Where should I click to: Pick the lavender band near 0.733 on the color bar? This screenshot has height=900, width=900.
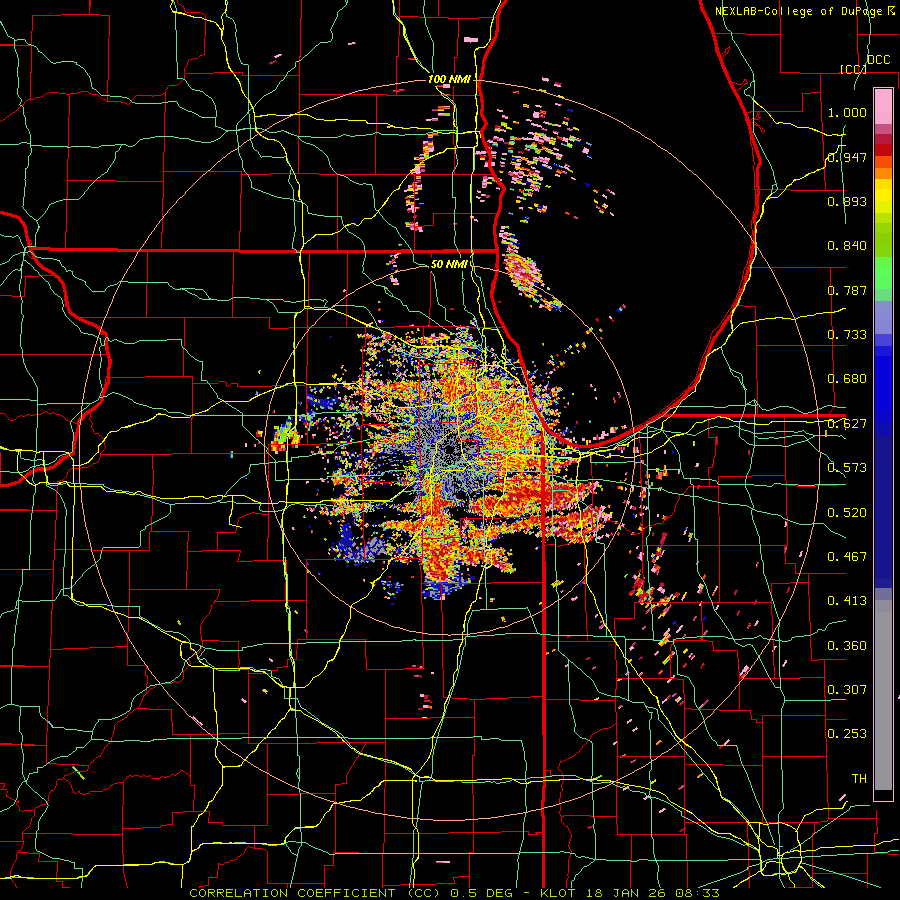(x=883, y=317)
